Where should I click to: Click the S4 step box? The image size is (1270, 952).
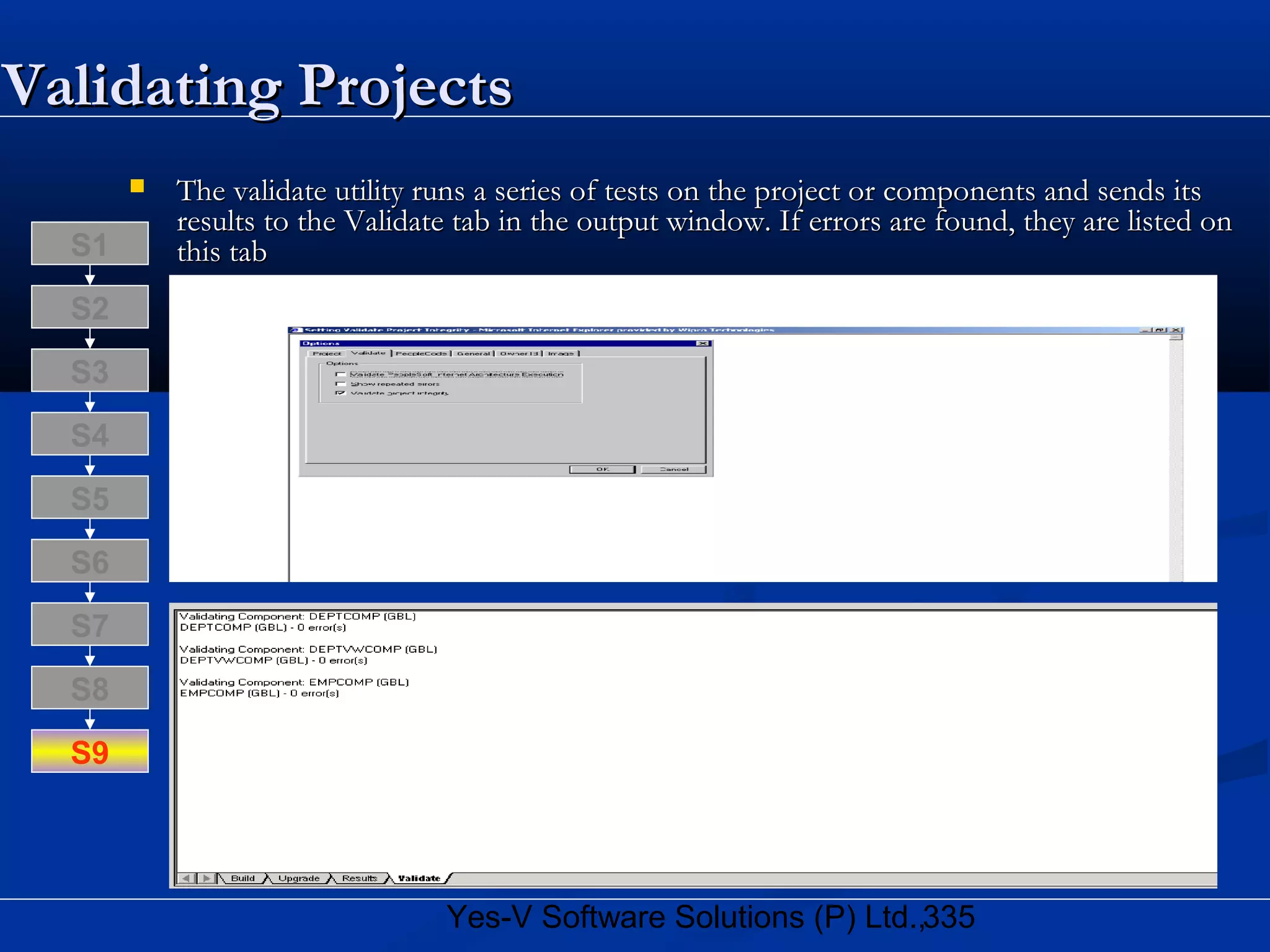pyautogui.click(x=90, y=434)
